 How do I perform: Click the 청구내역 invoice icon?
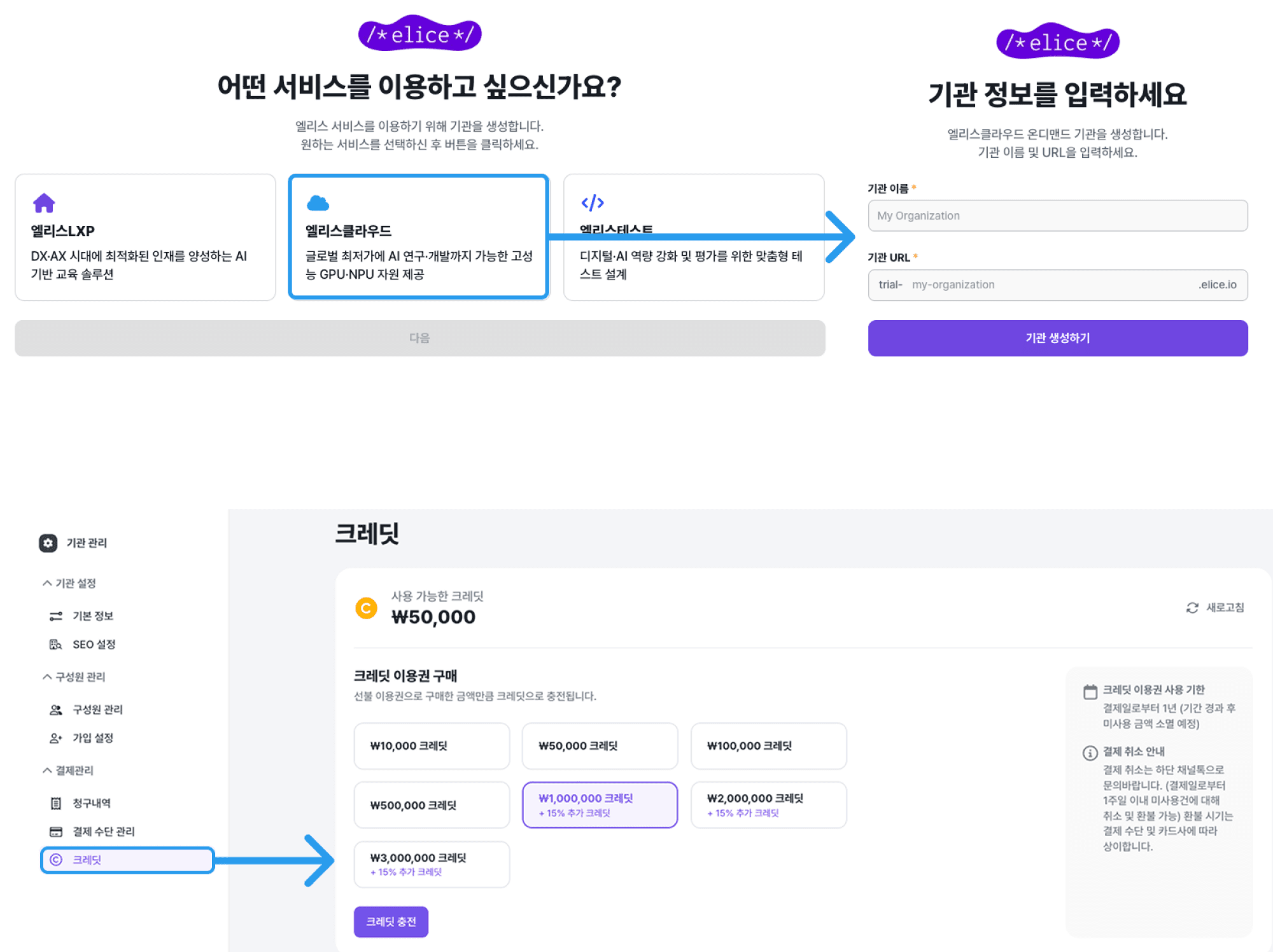55,802
